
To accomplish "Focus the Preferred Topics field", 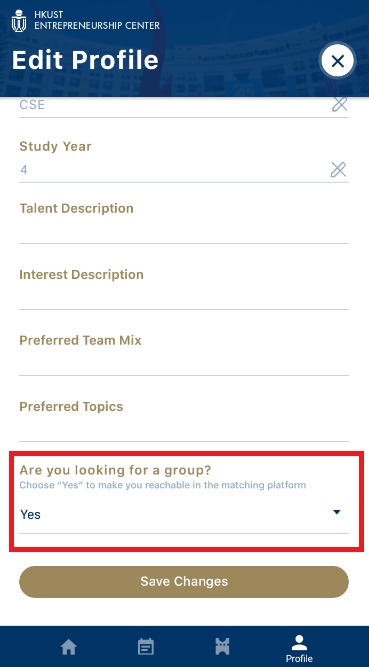I will (184, 429).
